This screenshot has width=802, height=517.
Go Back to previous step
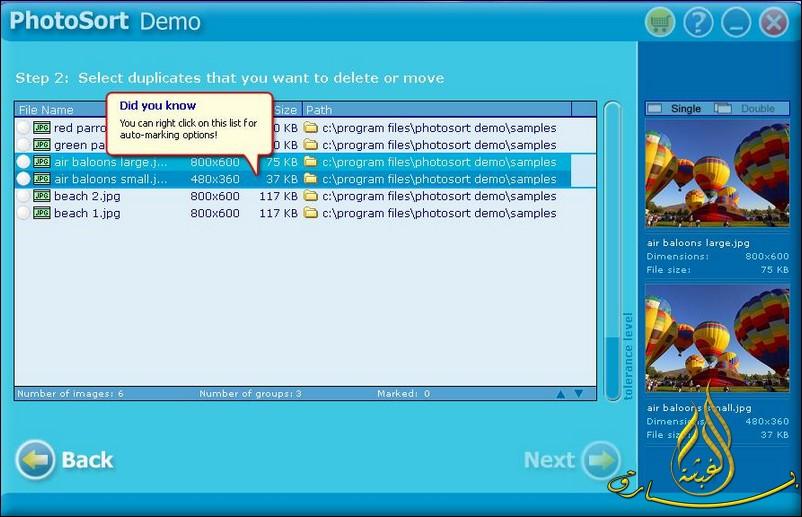65,460
